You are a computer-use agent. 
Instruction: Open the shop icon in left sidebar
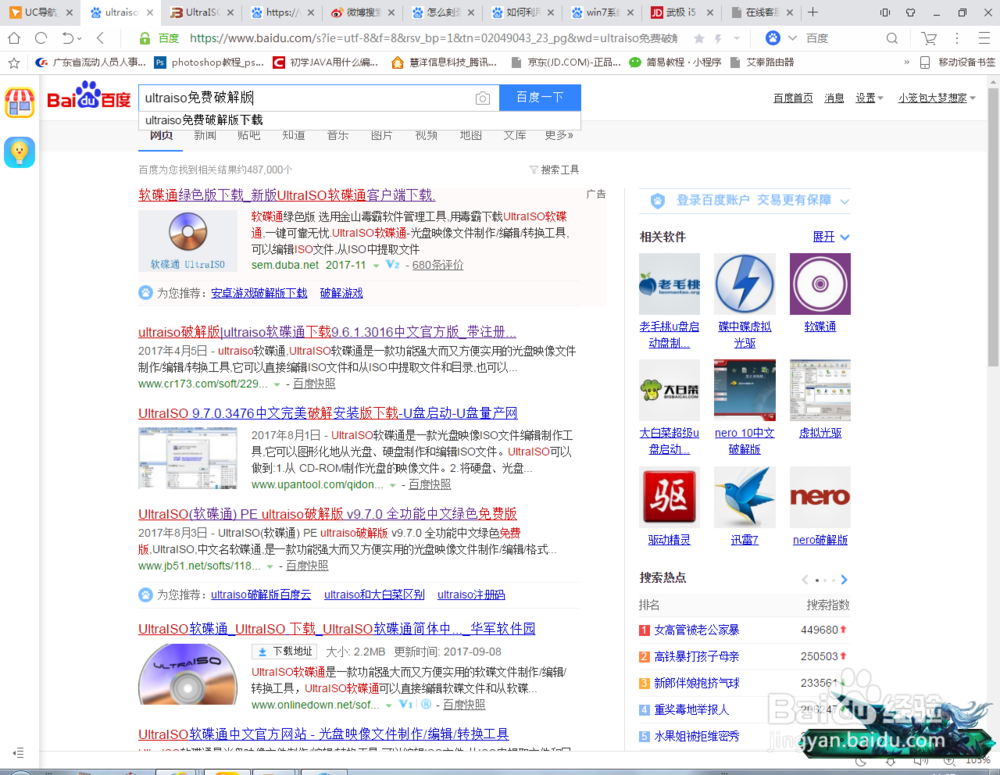point(20,103)
